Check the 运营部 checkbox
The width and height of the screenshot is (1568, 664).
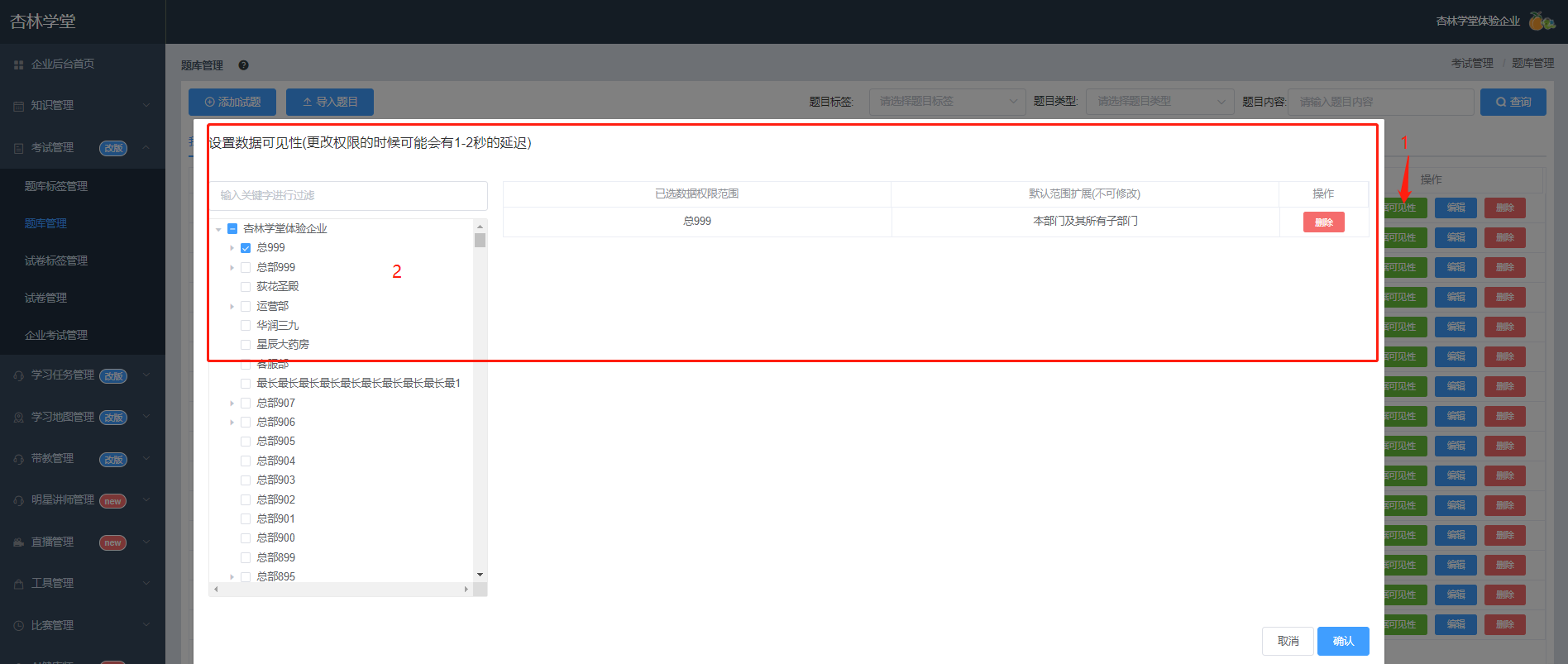pyautogui.click(x=246, y=306)
